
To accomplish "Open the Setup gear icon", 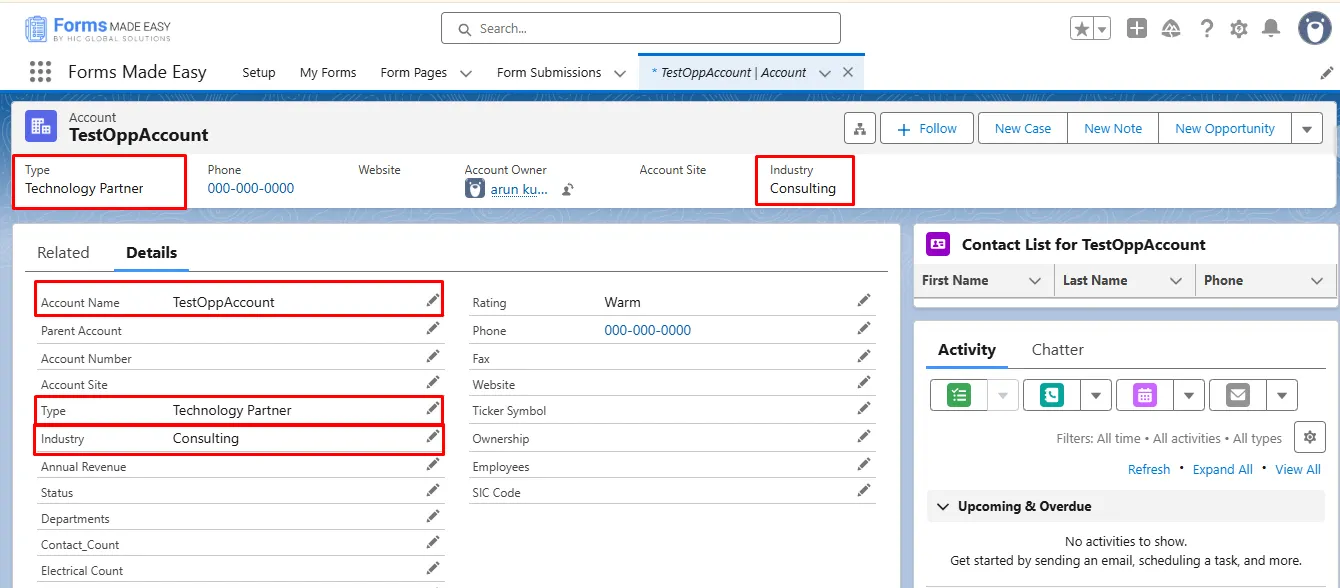I will click(x=1238, y=29).
